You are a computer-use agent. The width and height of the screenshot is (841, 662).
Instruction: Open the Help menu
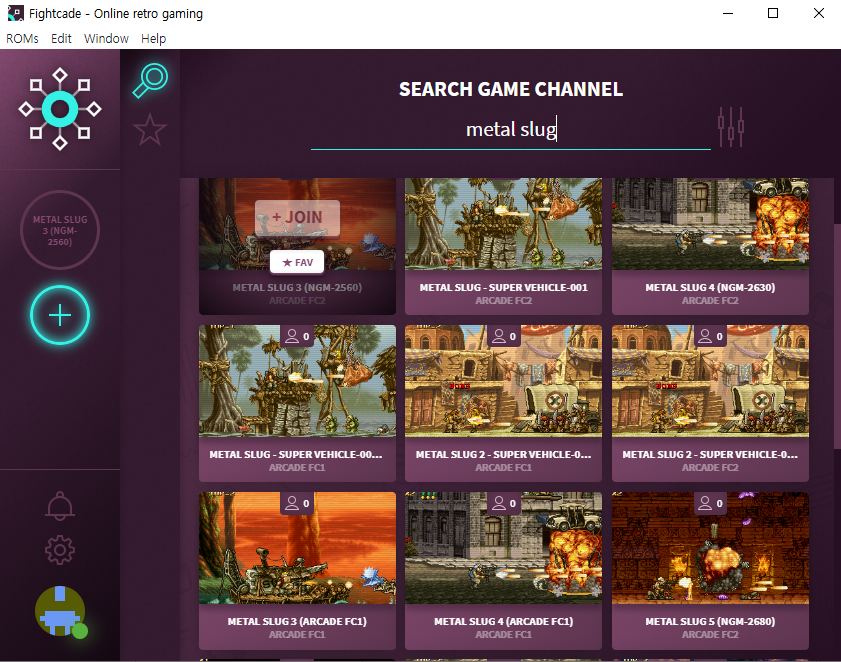point(153,39)
